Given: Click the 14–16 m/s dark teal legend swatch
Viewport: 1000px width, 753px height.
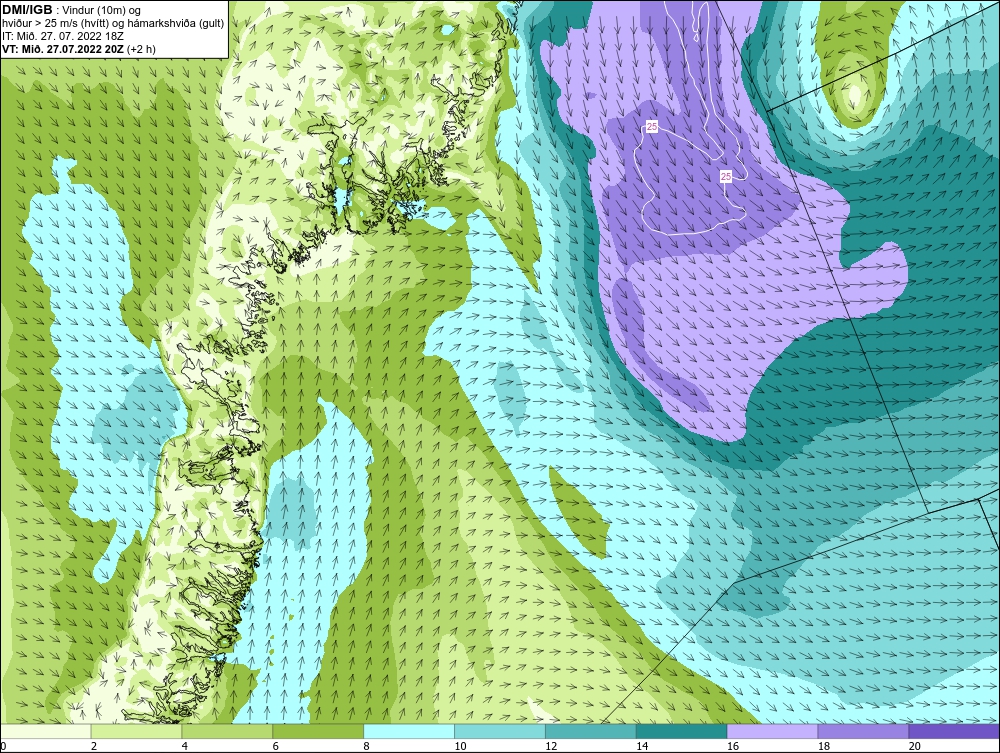Looking at the screenshot, I should pos(682,731).
